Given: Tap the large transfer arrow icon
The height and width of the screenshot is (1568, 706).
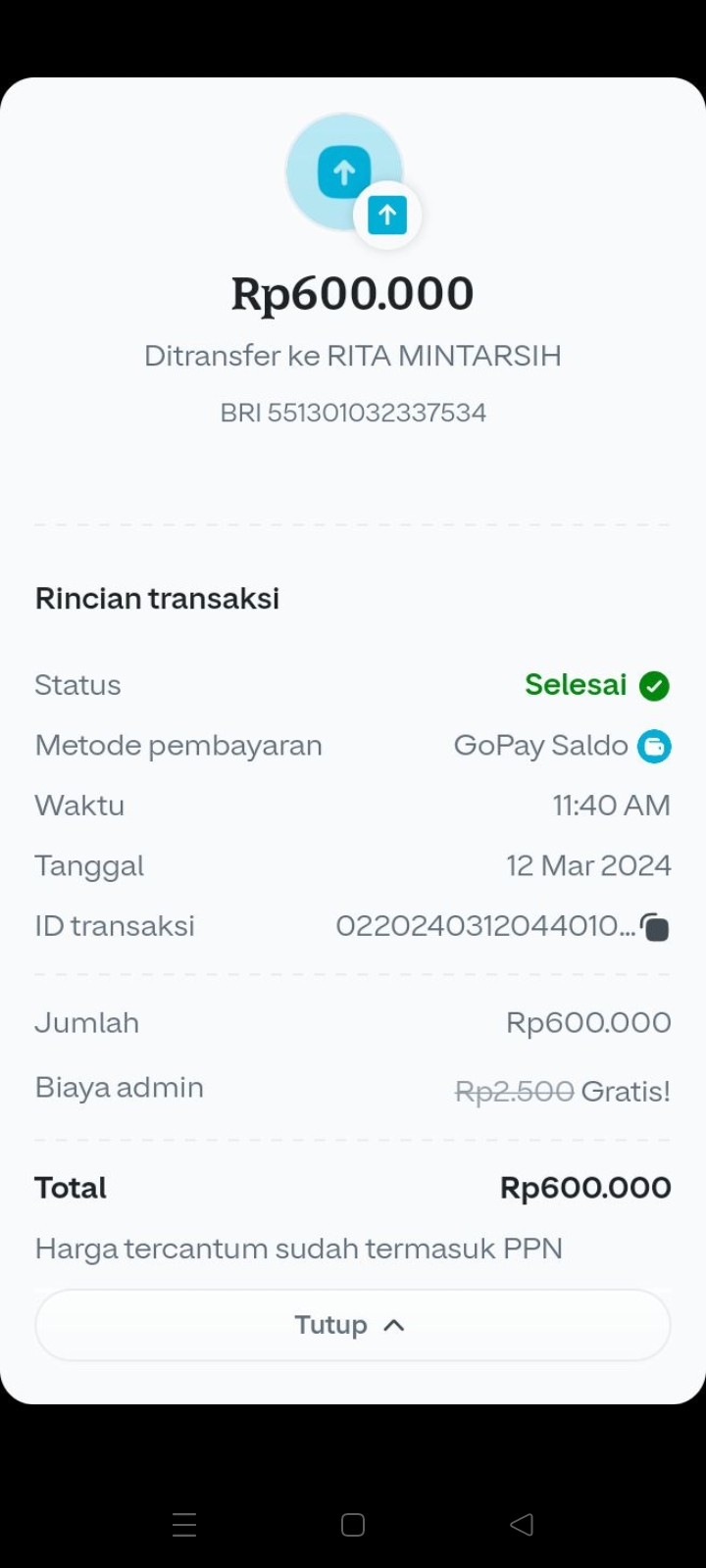Looking at the screenshot, I should point(344,172).
